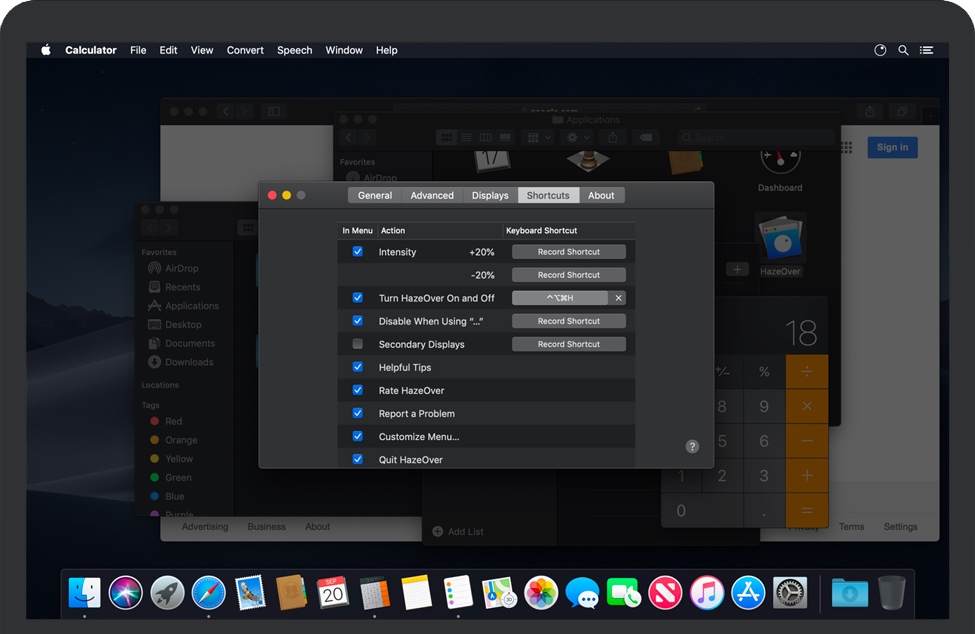
Task: Launch Siri from the Dock
Action: click(x=126, y=592)
